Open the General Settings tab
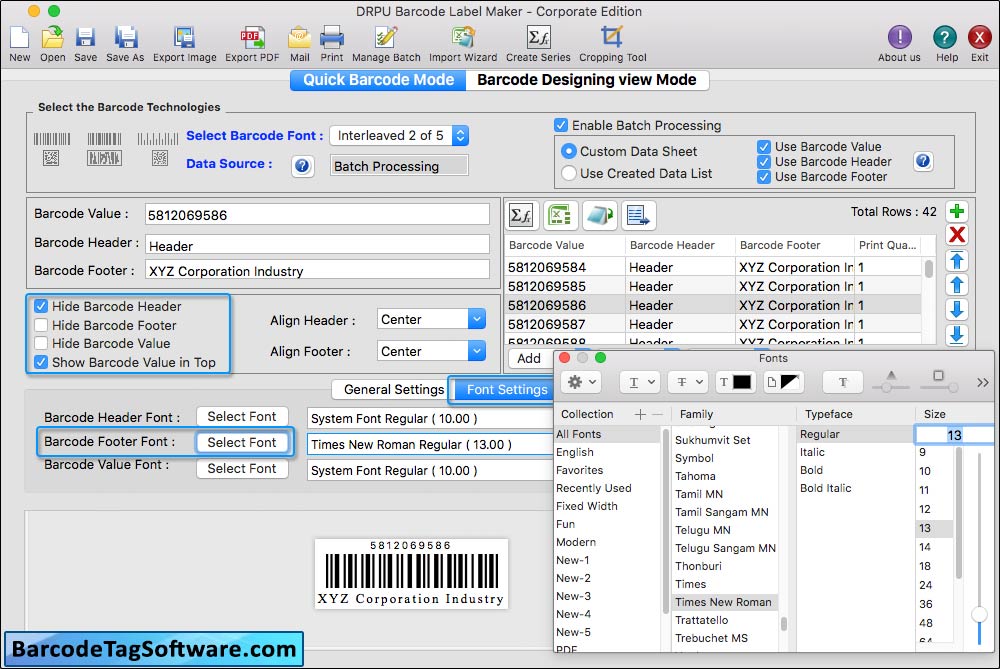This screenshot has height=669, width=1000. (393, 389)
